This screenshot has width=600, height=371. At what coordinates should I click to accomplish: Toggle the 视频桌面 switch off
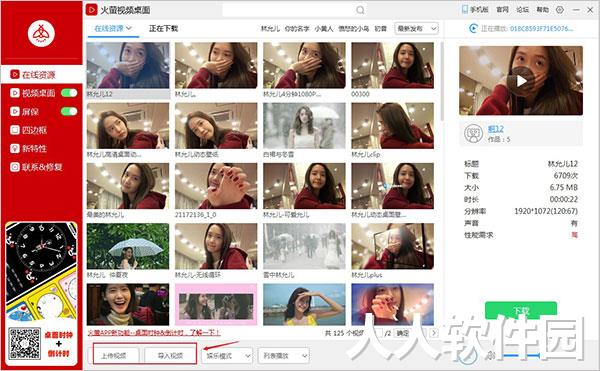(x=69, y=93)
